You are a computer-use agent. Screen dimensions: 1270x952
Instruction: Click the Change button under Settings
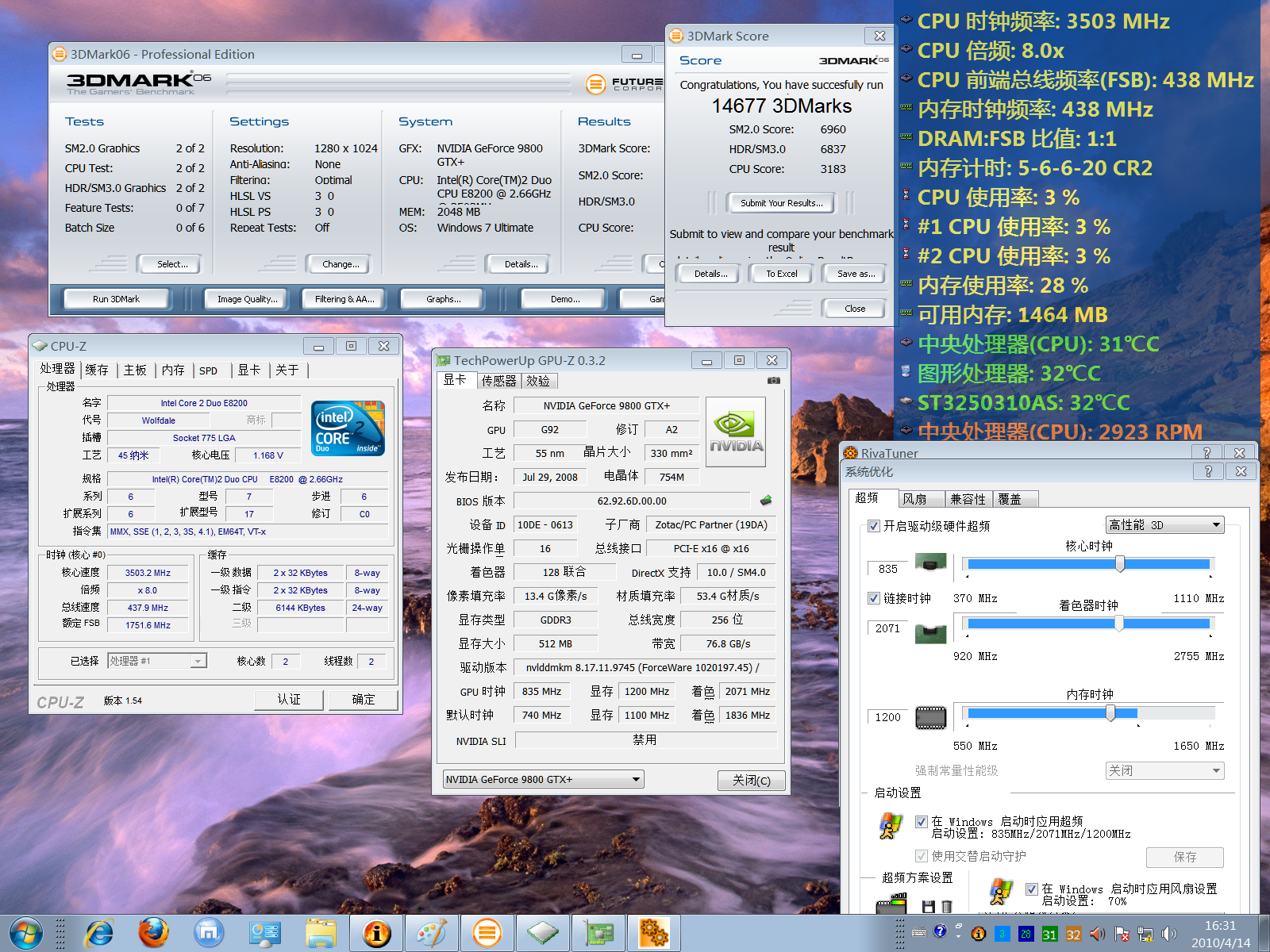pos(341,264)
